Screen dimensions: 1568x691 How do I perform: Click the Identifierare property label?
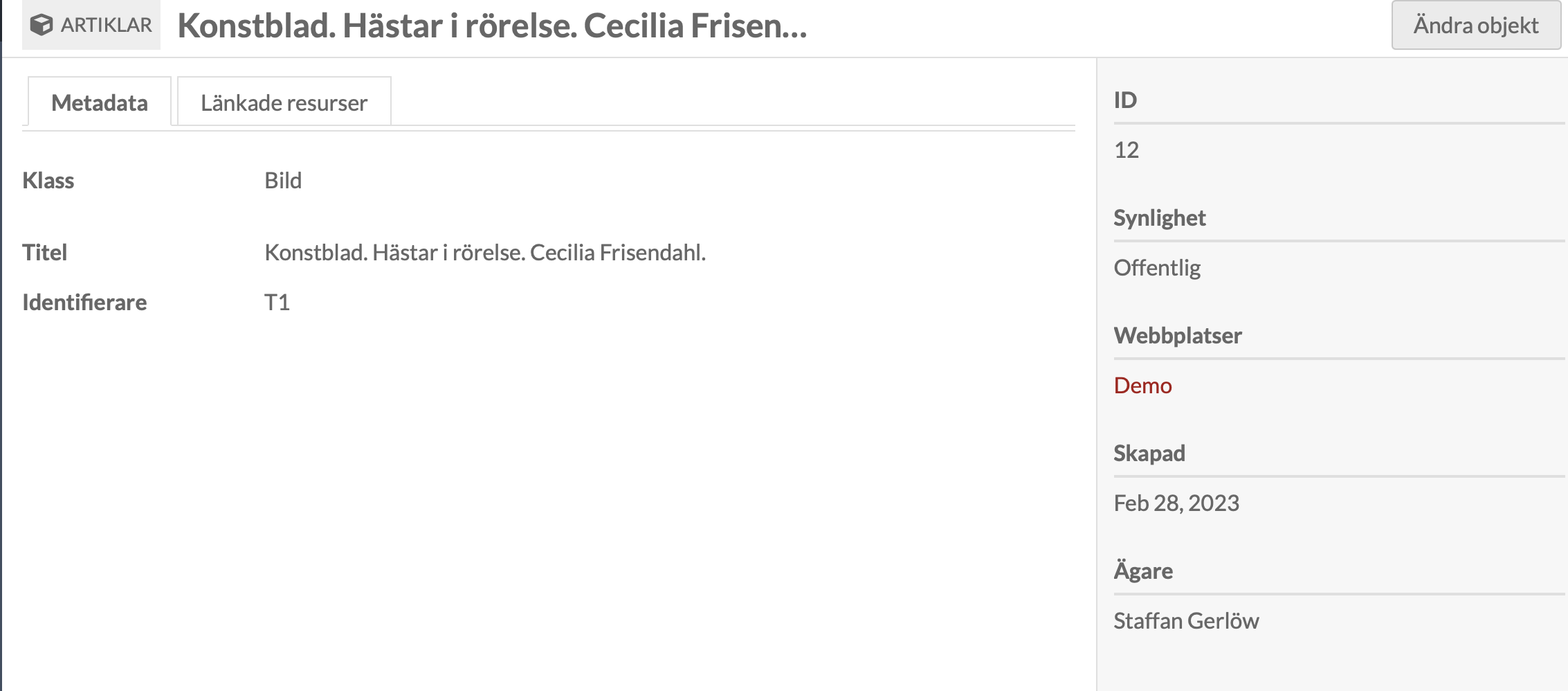tap(84, 302)
